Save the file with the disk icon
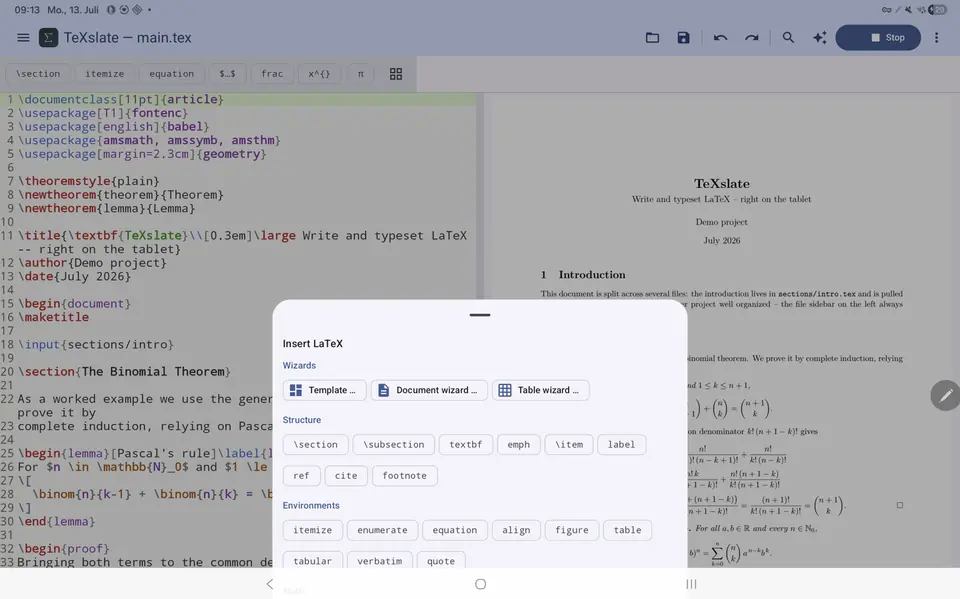 pos(683,37)
